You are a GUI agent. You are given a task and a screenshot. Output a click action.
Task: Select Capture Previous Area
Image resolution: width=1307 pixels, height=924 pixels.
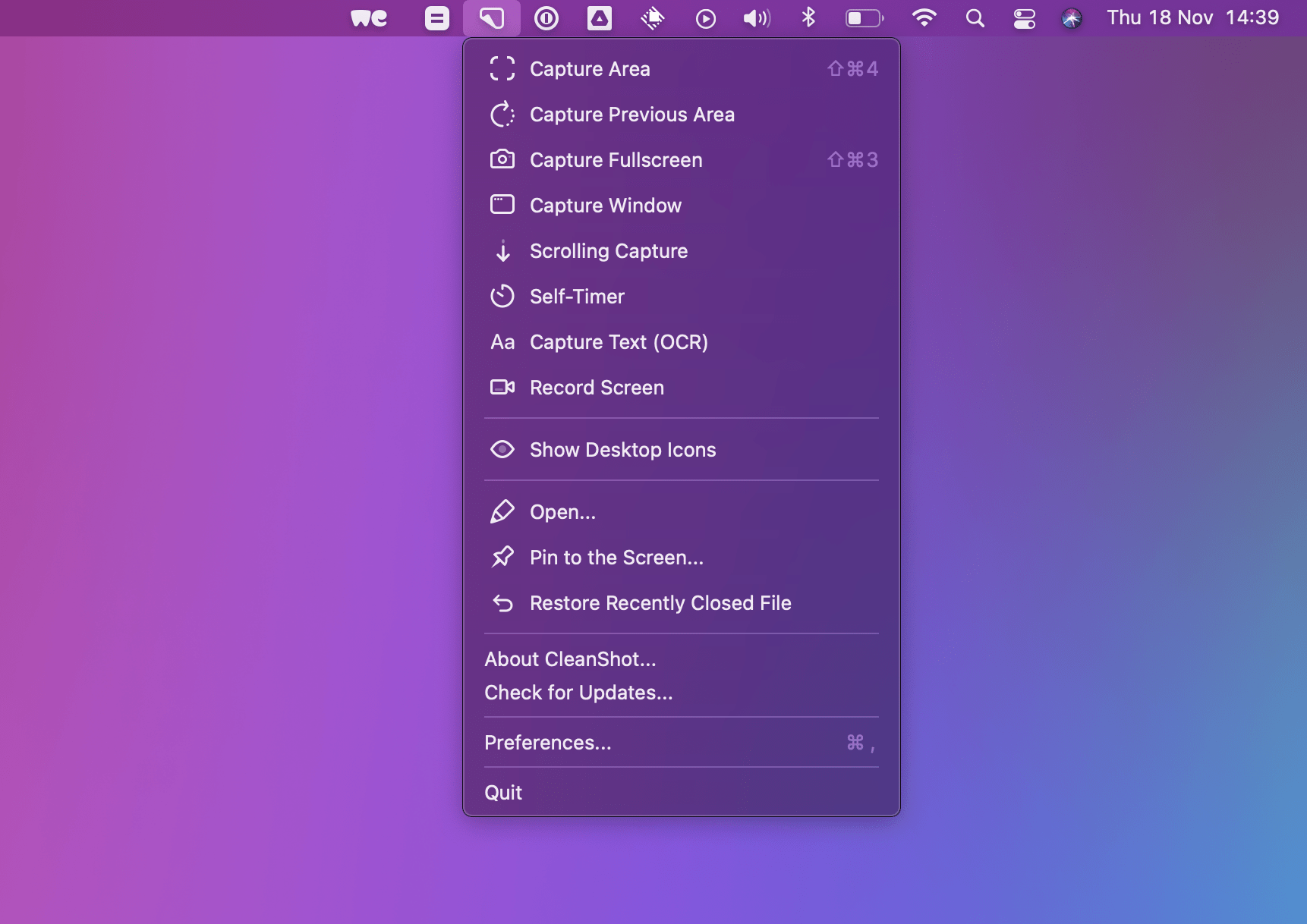coord(682,115)
